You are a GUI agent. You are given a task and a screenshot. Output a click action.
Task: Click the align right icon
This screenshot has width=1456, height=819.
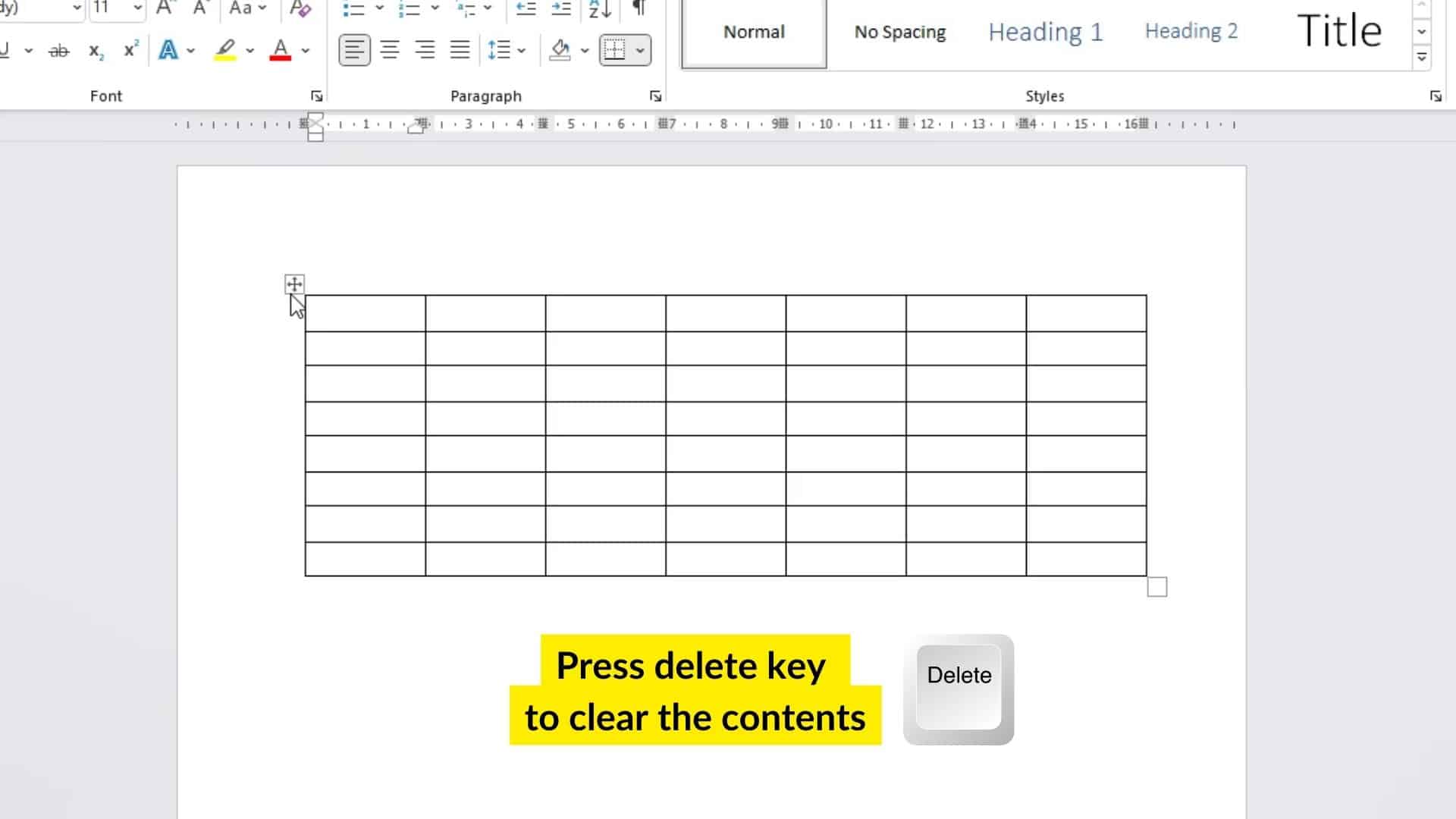pos(425,50)
